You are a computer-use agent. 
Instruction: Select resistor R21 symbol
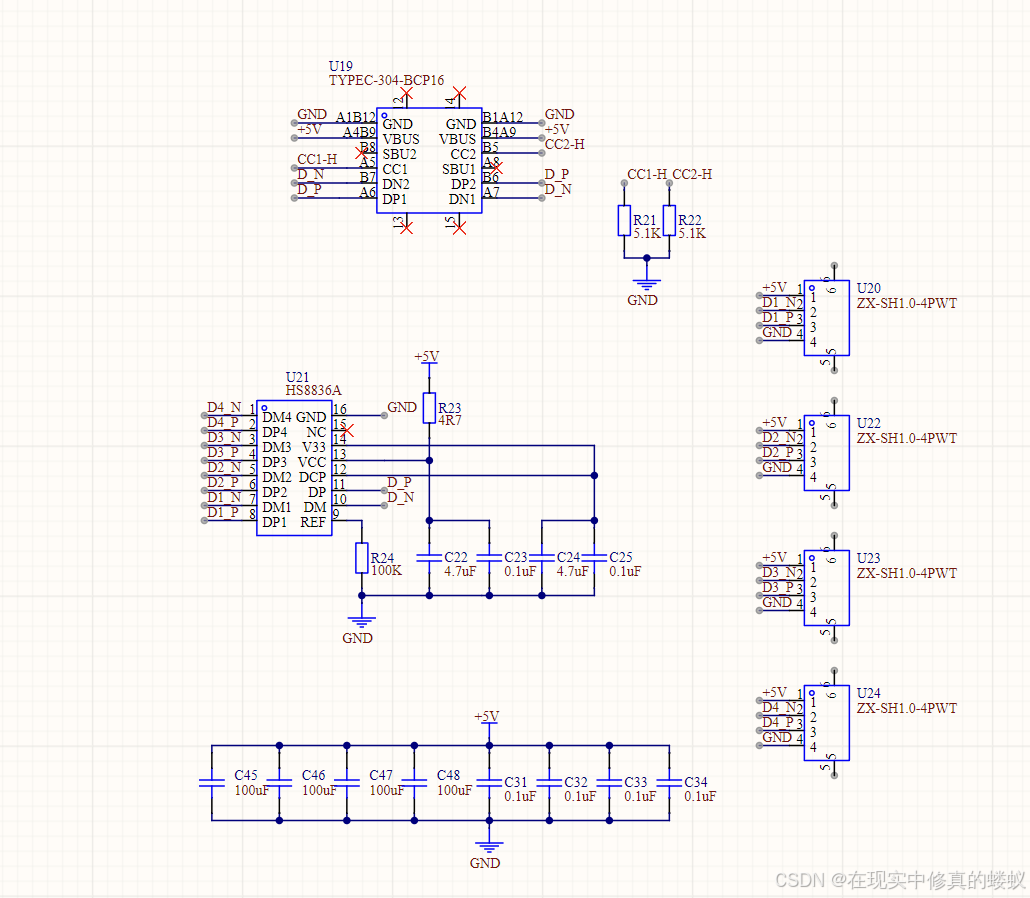[x=624, y=220]
